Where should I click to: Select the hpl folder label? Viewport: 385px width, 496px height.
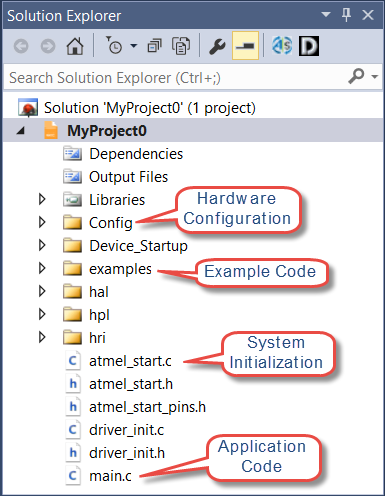99,315
